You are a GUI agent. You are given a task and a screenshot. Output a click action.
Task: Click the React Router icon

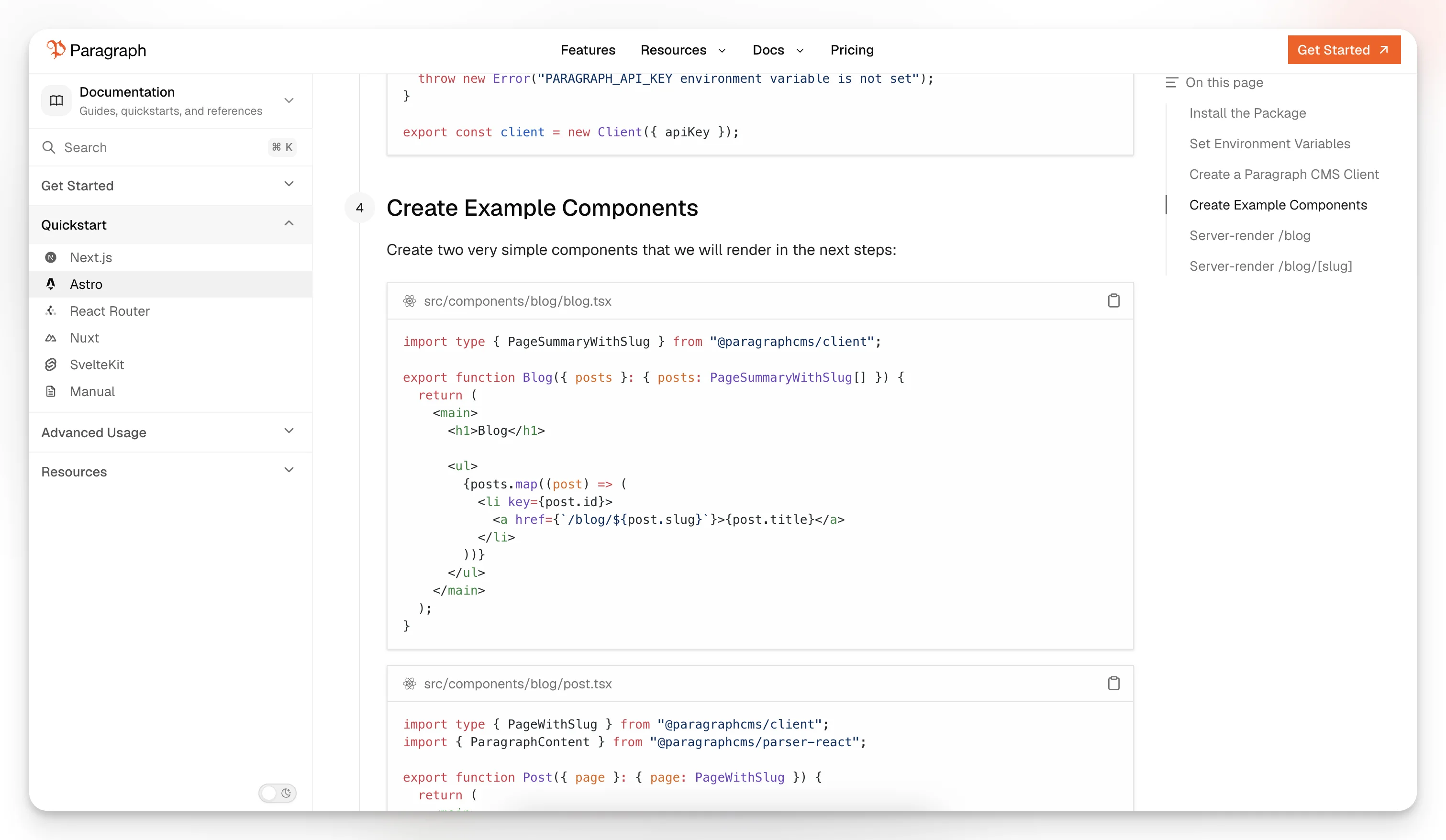[x=51, y=311]
